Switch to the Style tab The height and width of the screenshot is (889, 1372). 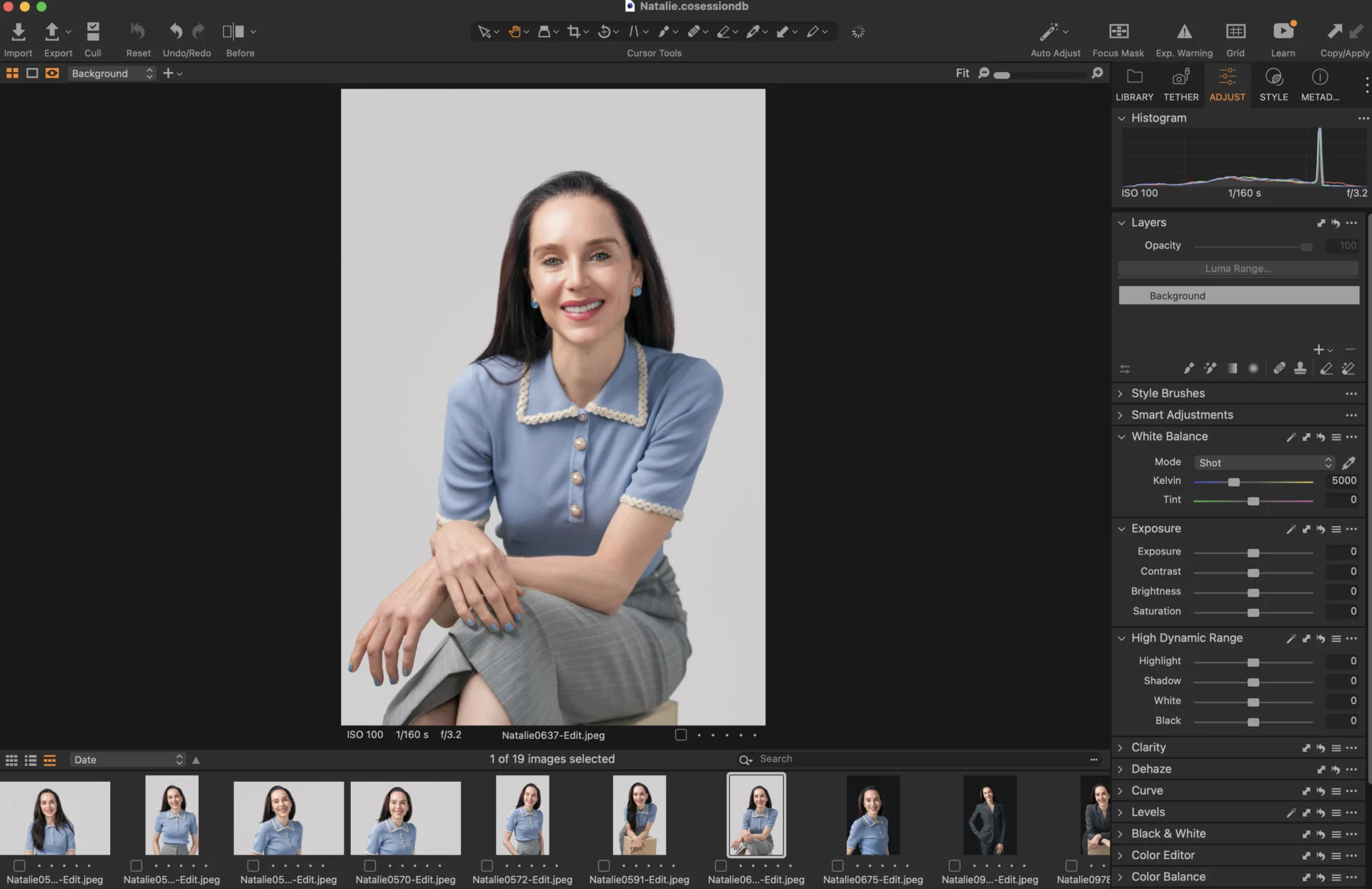click(1273, 84)
